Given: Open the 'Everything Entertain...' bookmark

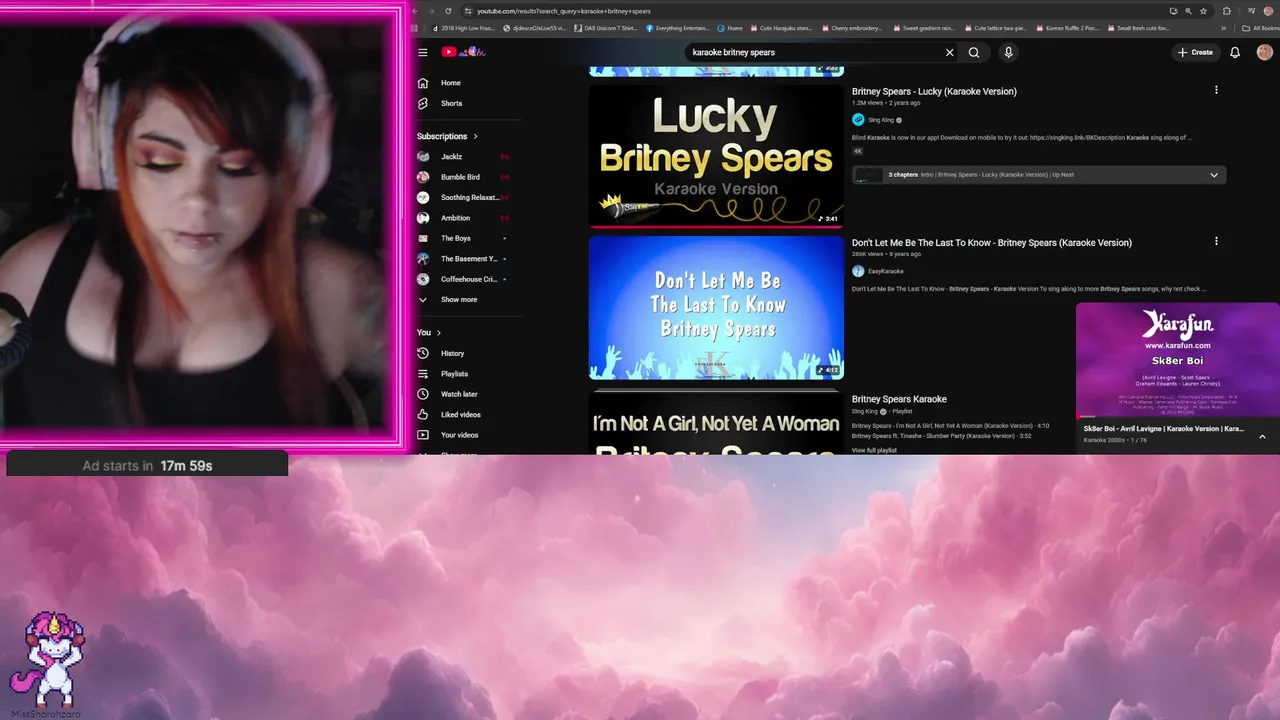Looking at the screenshot, I should tap(678, 28).
